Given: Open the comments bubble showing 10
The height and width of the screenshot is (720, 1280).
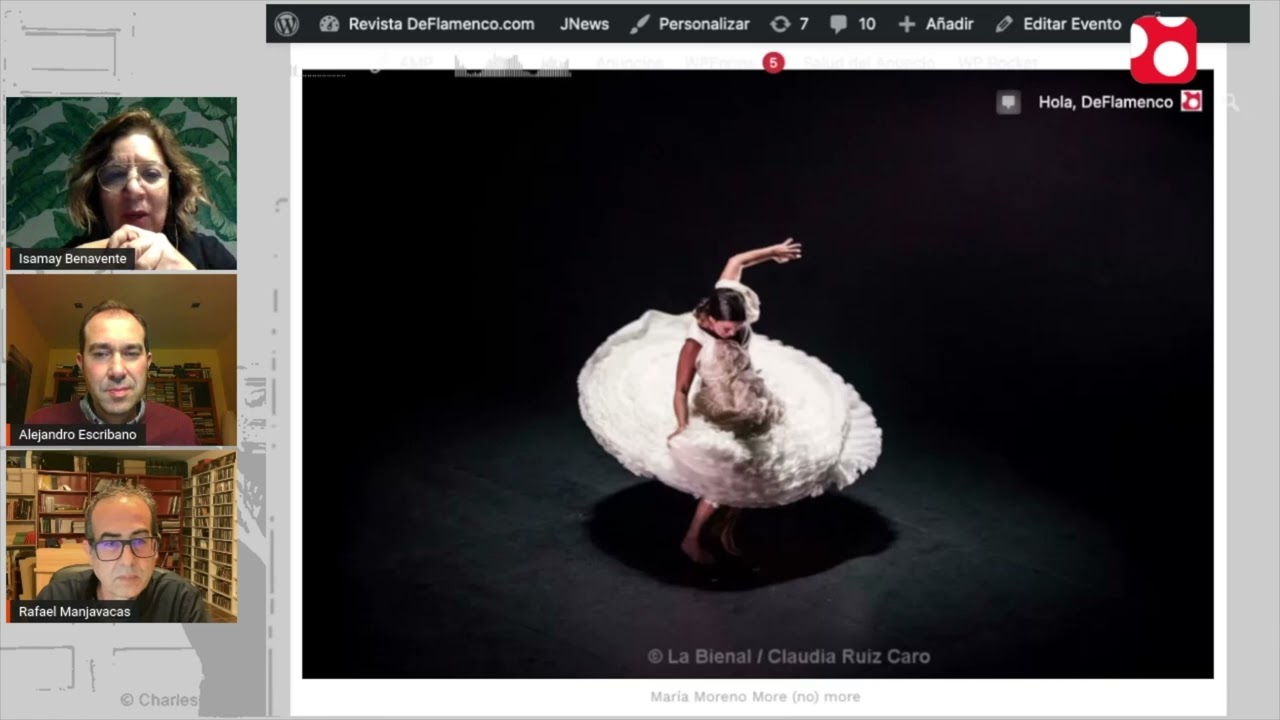Looking at the screenshot, I should click(852, 24).
